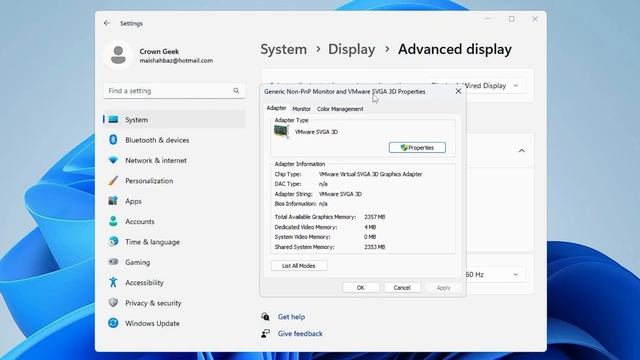Click the Display breadcrumb
The image size is (640, 360).
(x=351, y=49)
